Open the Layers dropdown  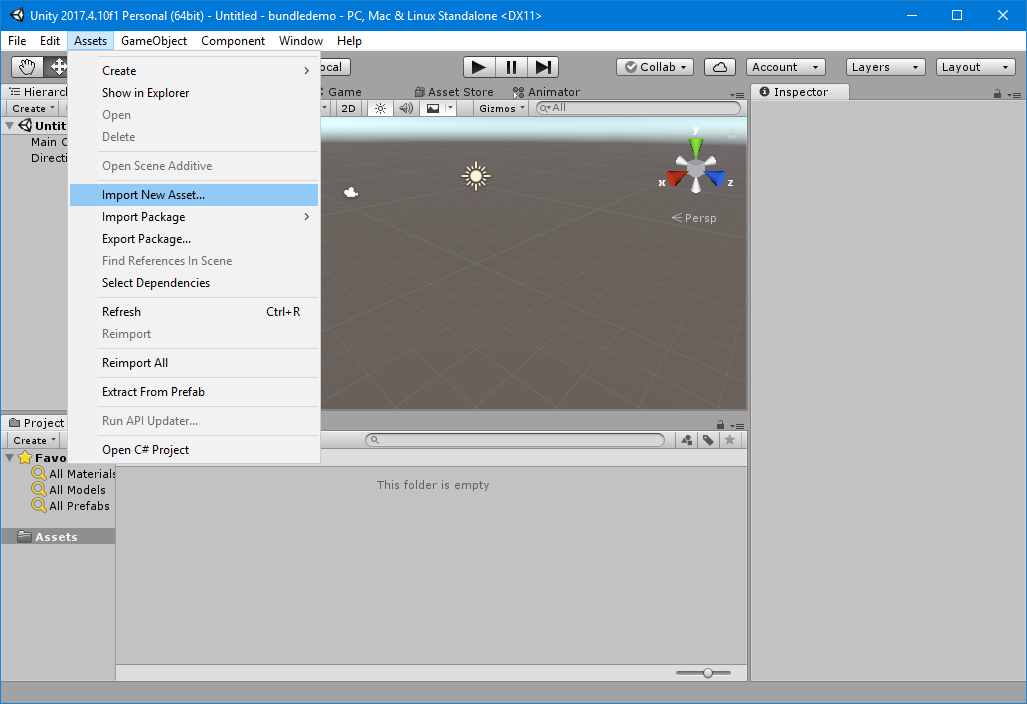886,67
